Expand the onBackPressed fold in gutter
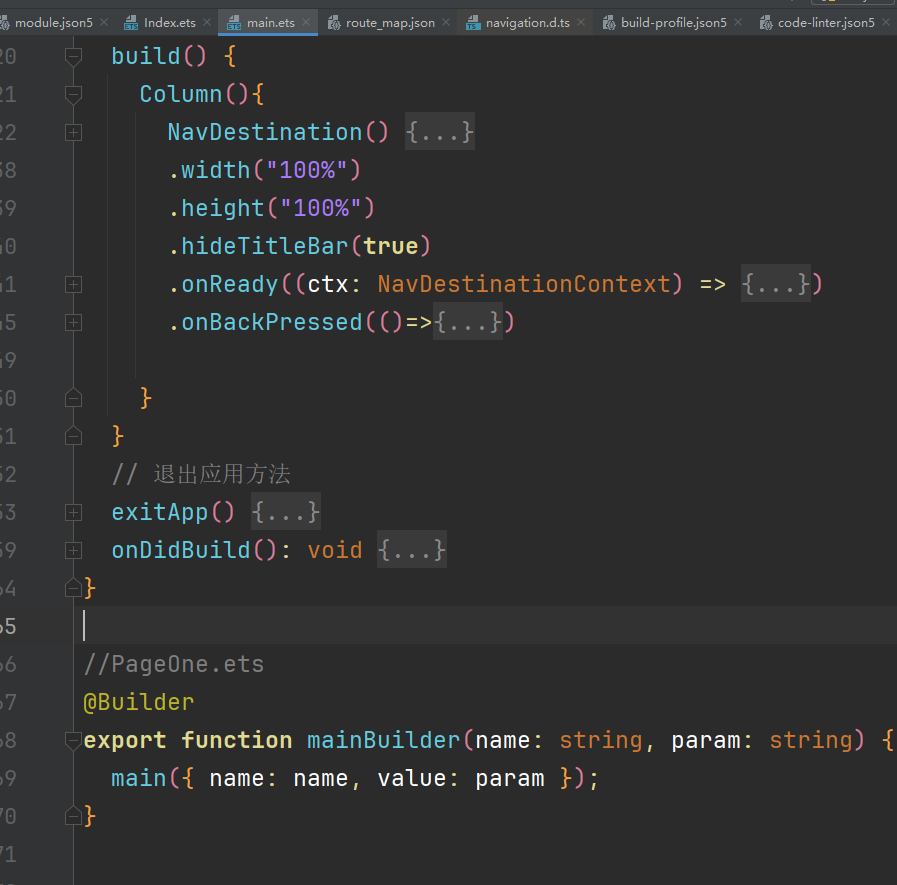The width and height of the screenshot is (897, 885). (73, 323)
